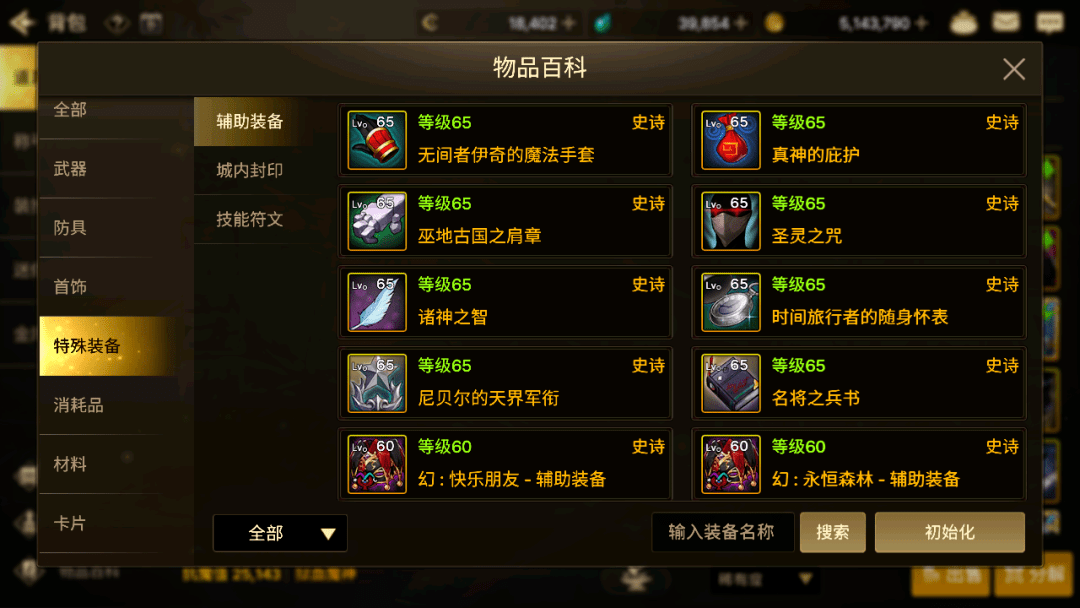
Task: Select the 真神的庇护 red pouch icon
Action: [730, 140]
